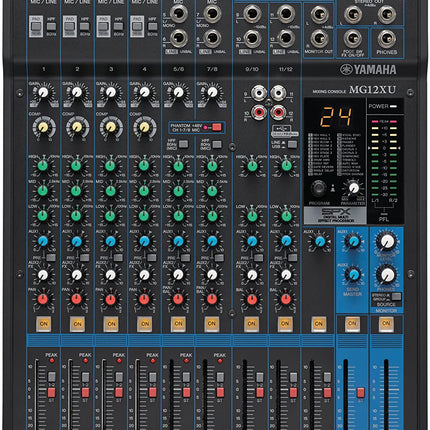Screen dimensions: 430x430
Task: Turn the channel 1 COMP knob
Action: 43,127
